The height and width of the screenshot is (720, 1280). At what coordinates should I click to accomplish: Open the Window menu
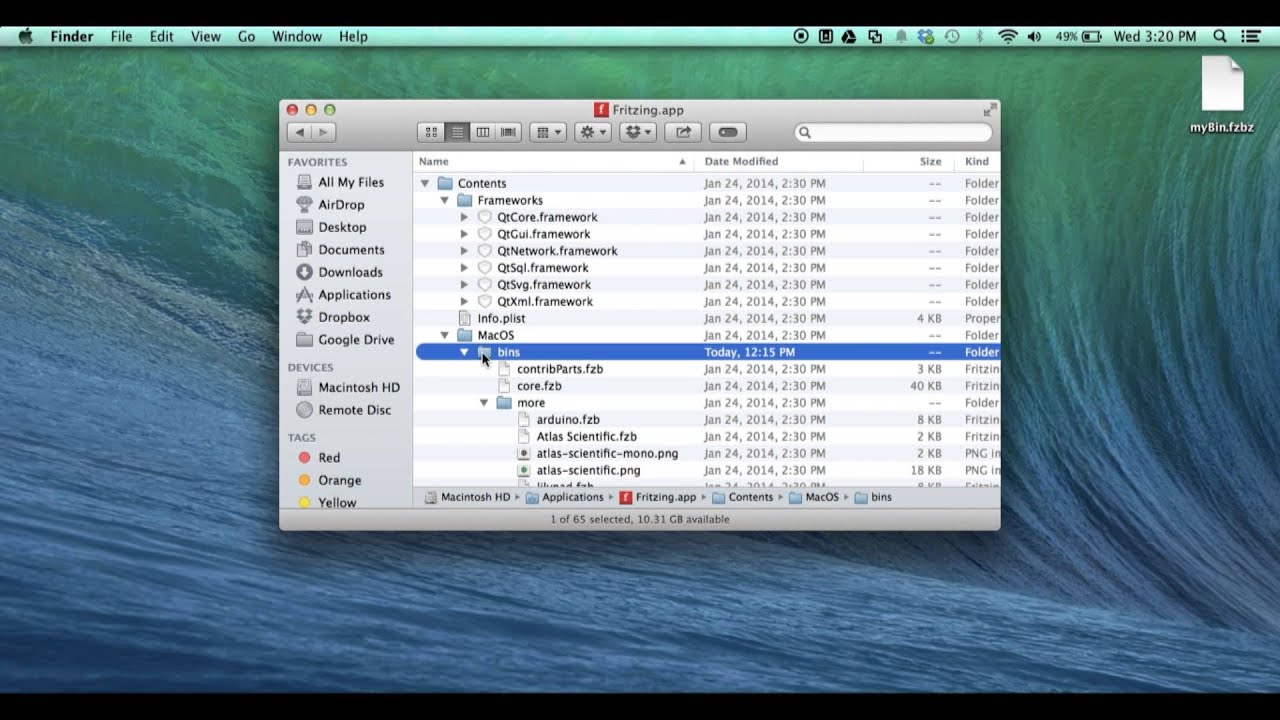(297, 36)
